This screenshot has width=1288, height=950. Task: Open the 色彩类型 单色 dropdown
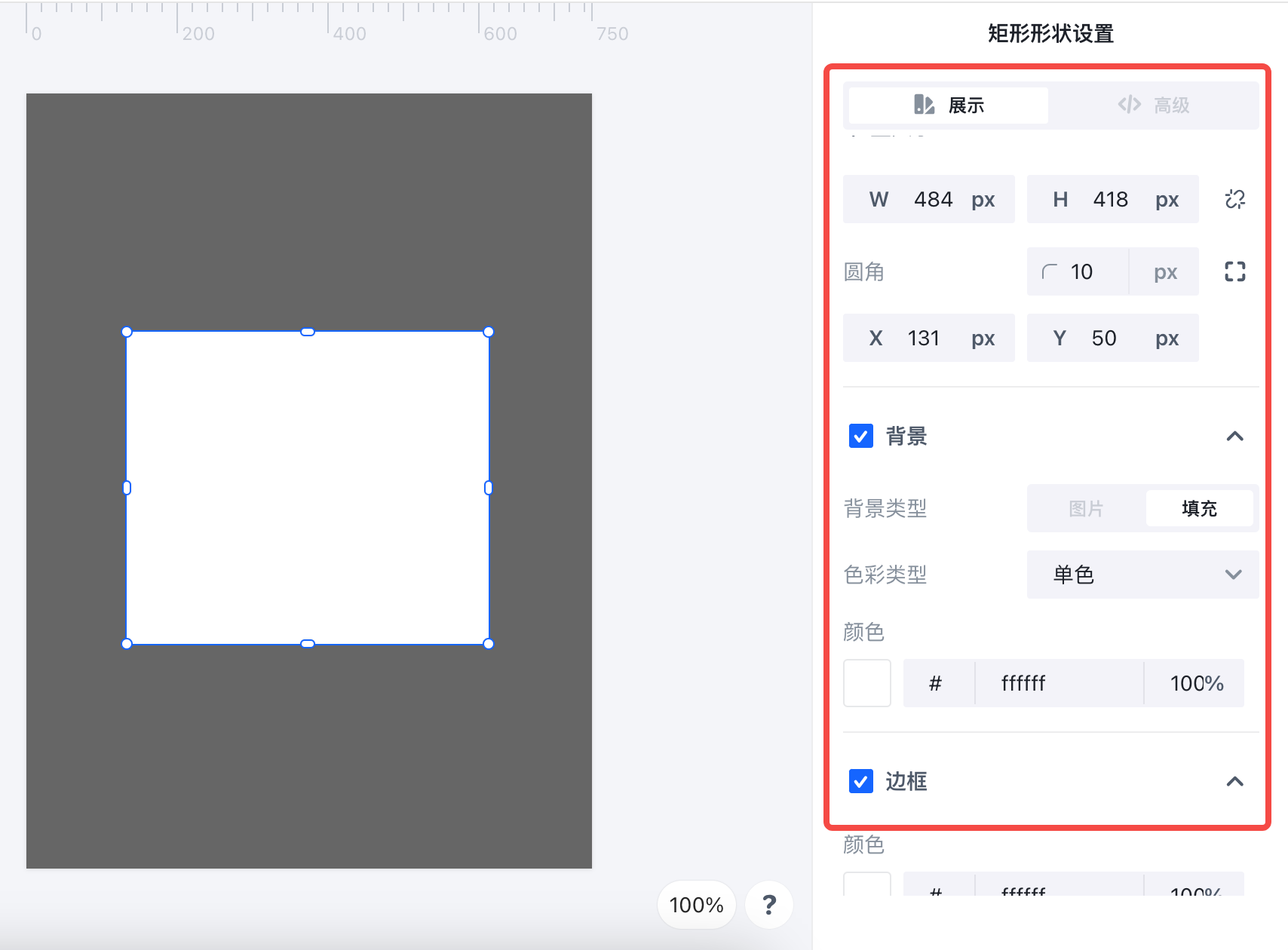pyautogui.click(x=1143, y=575)
